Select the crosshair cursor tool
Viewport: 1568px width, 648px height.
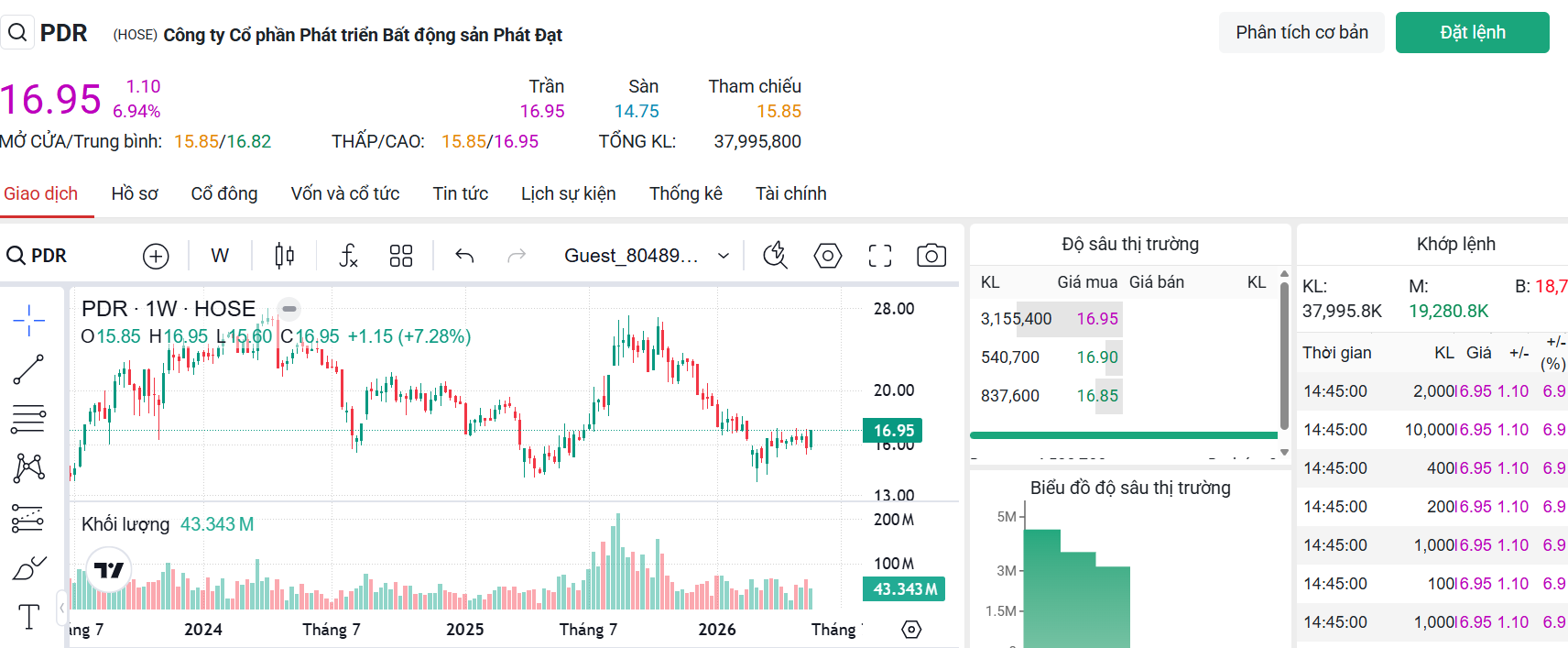pos(28,320)
